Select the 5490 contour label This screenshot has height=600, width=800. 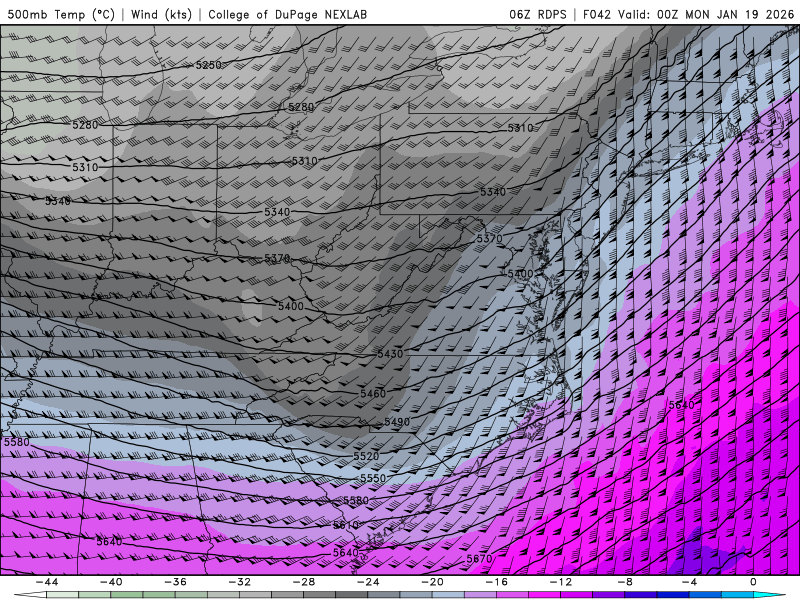397,422
